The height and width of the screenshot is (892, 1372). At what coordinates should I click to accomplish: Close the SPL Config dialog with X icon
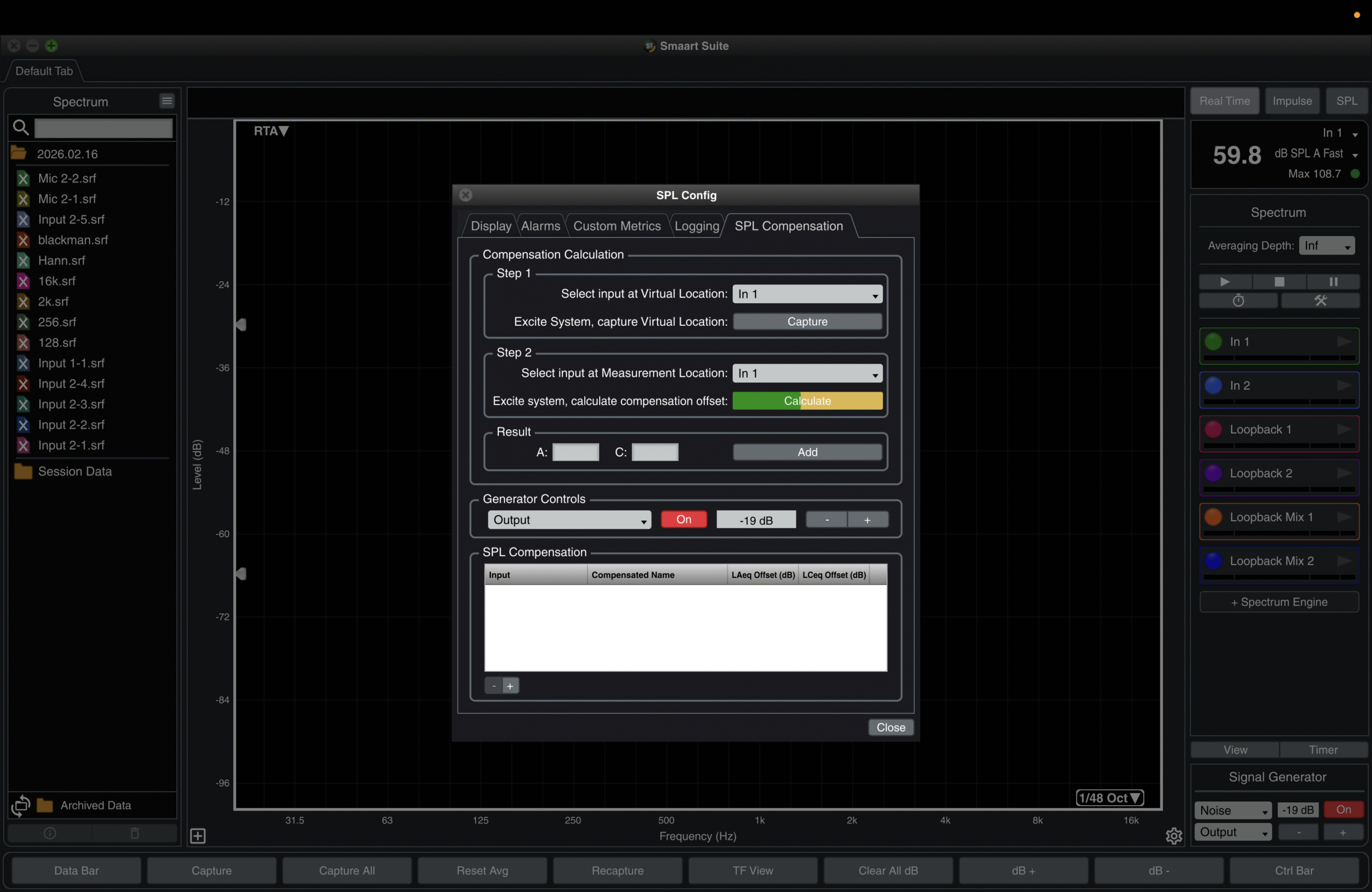coord(466,196)
